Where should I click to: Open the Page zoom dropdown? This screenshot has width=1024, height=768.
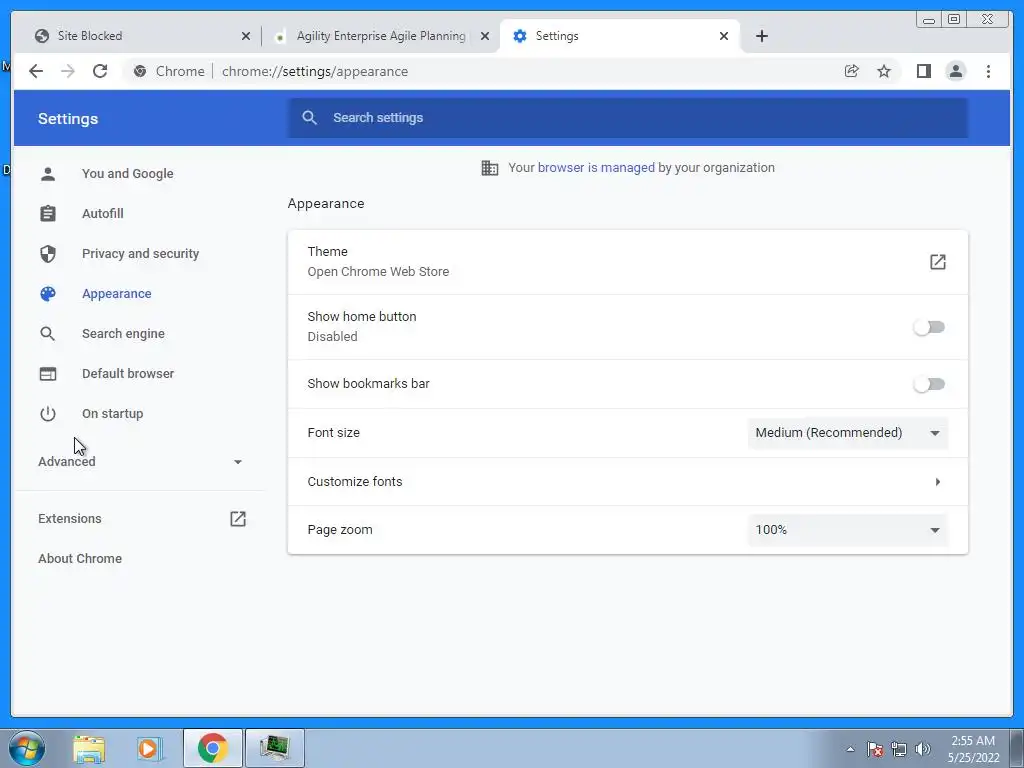[x=848, y=530]
